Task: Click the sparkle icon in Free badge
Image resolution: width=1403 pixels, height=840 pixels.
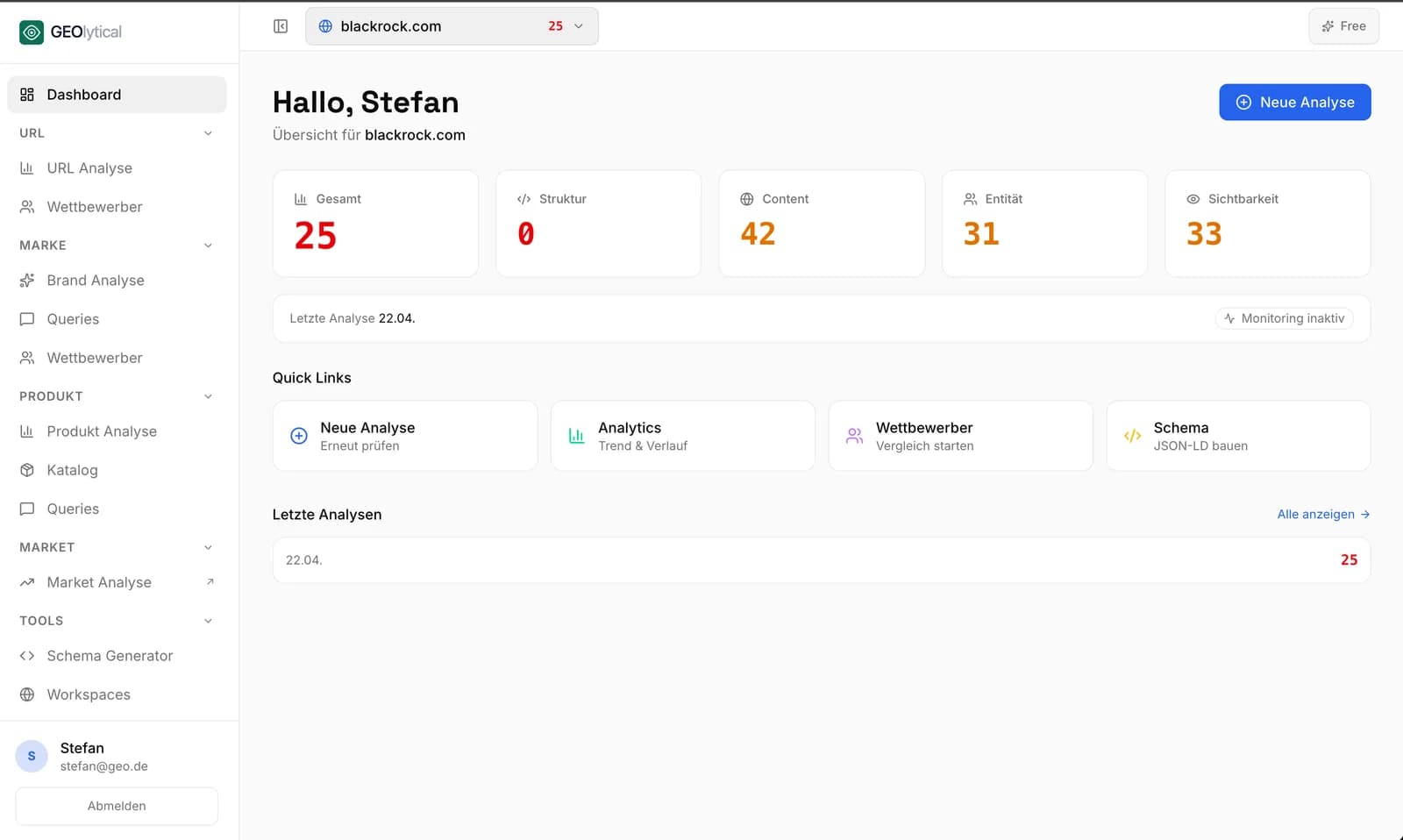Action: click(1328, 26)
